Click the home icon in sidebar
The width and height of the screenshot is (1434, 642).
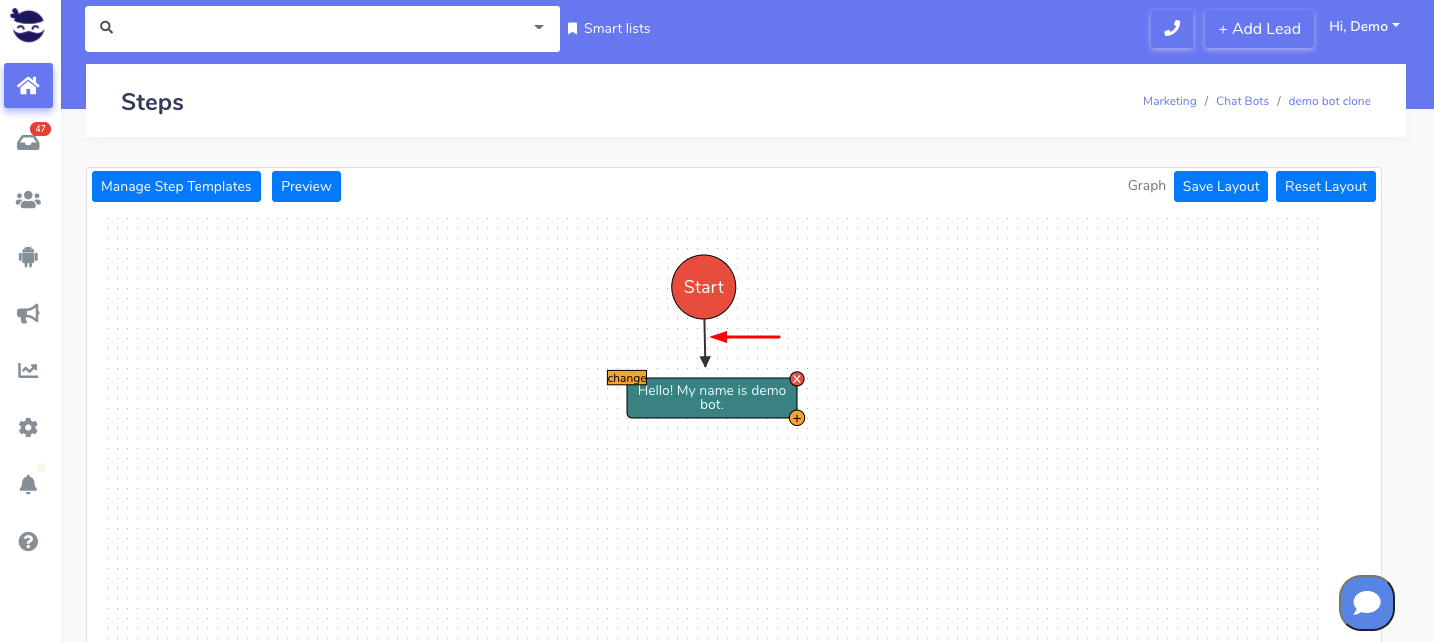pos(28,86)
